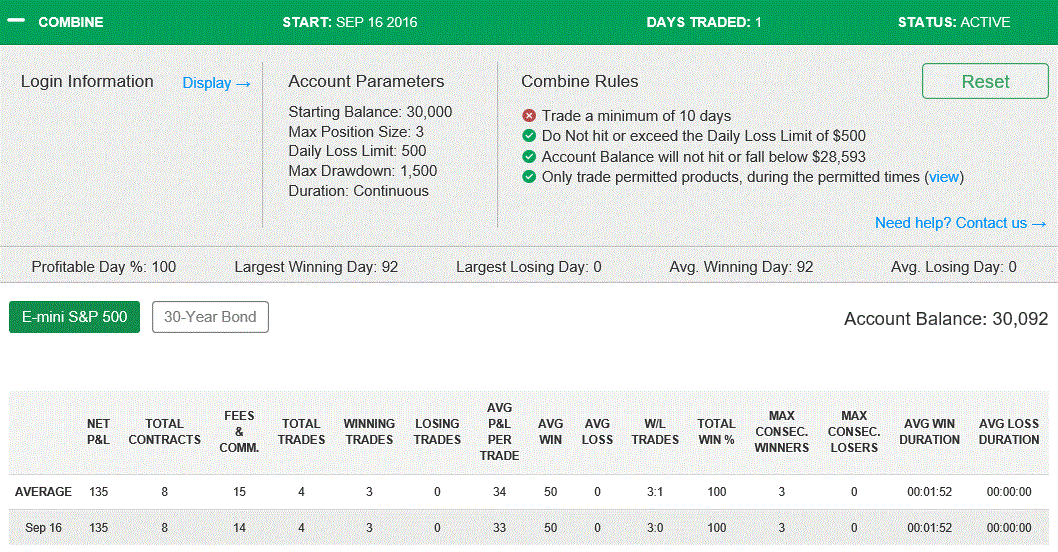Click the NET P&L column header
The width and height of the screenshot is (1058, 552).
(x=98, y=431)
